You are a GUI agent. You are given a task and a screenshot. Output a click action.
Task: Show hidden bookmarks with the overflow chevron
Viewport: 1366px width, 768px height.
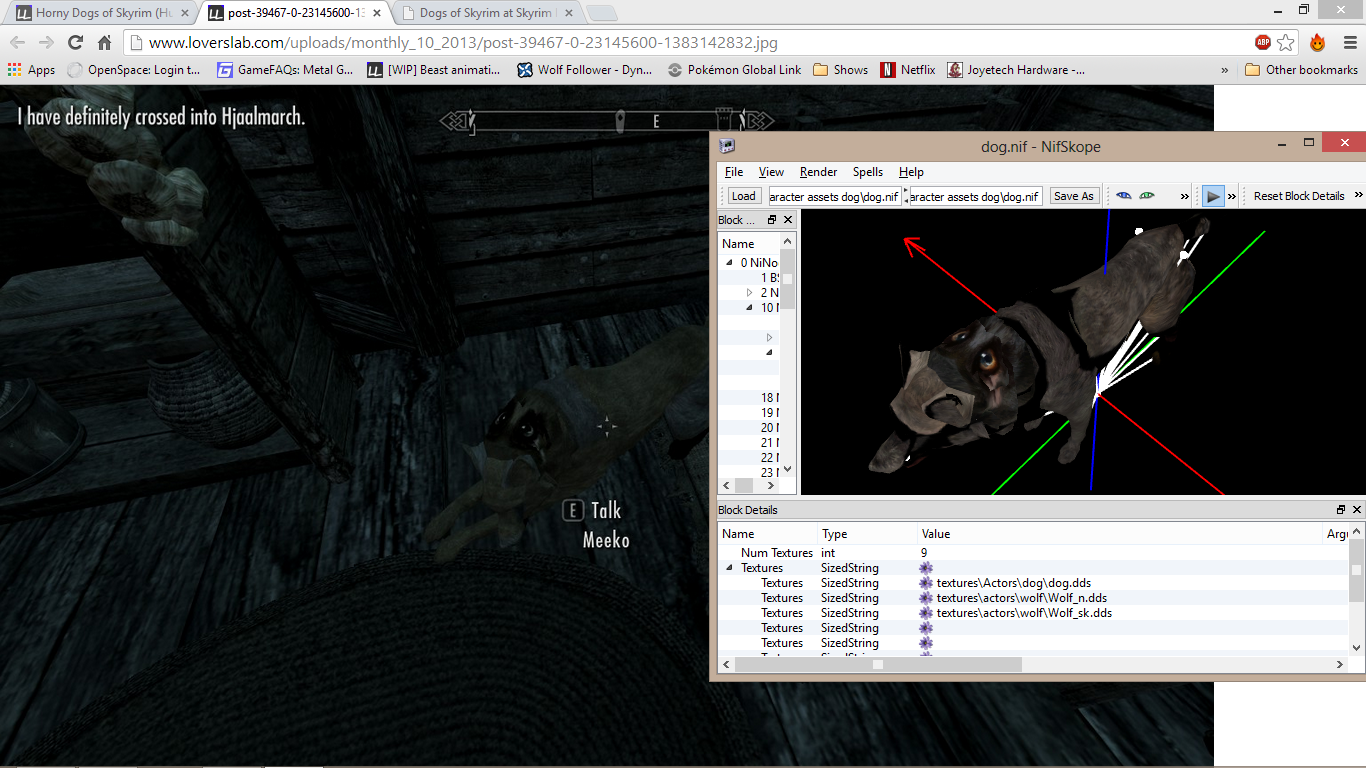tap(1225, 70)
